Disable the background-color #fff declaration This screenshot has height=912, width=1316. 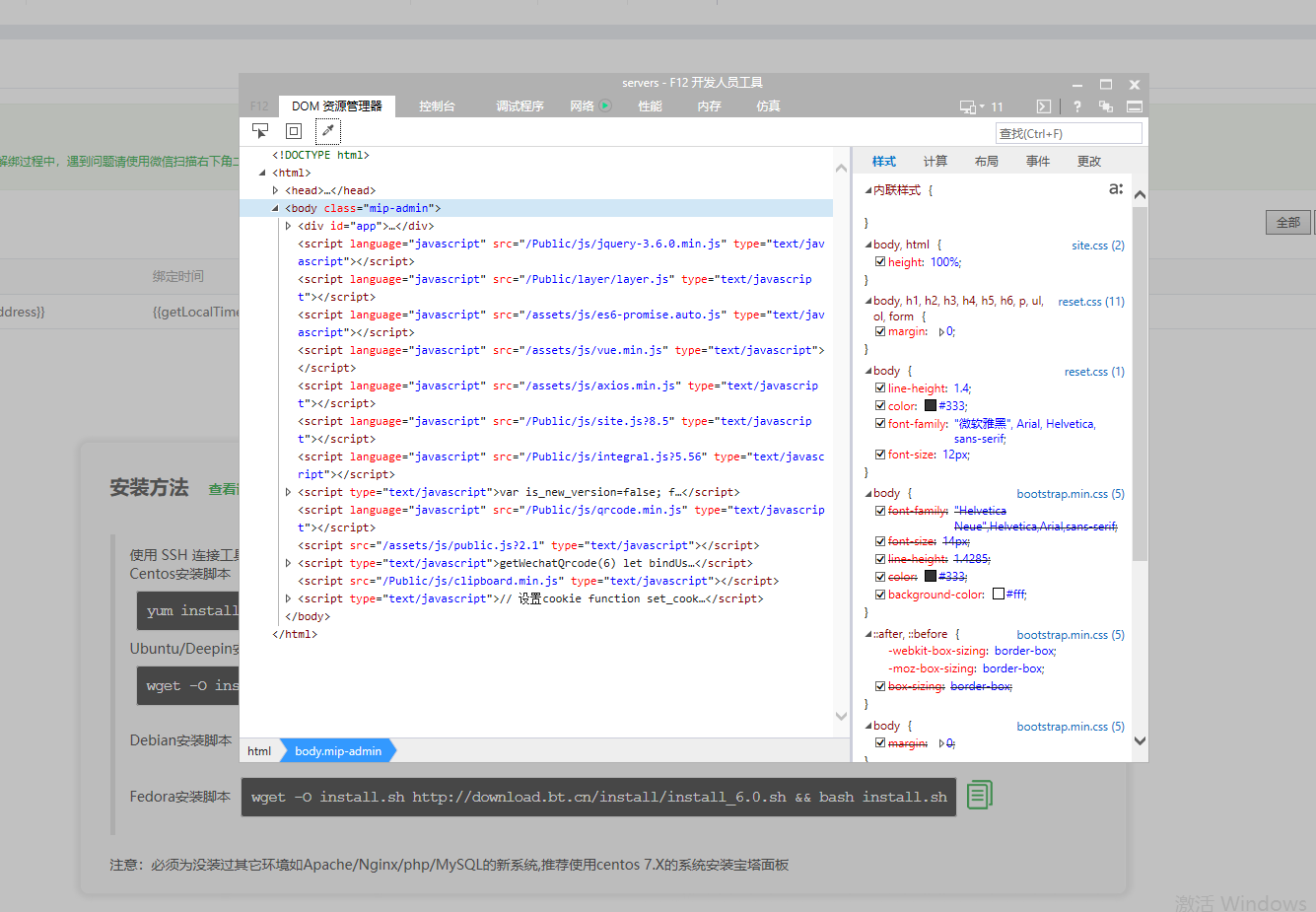[x=880, y=594]
